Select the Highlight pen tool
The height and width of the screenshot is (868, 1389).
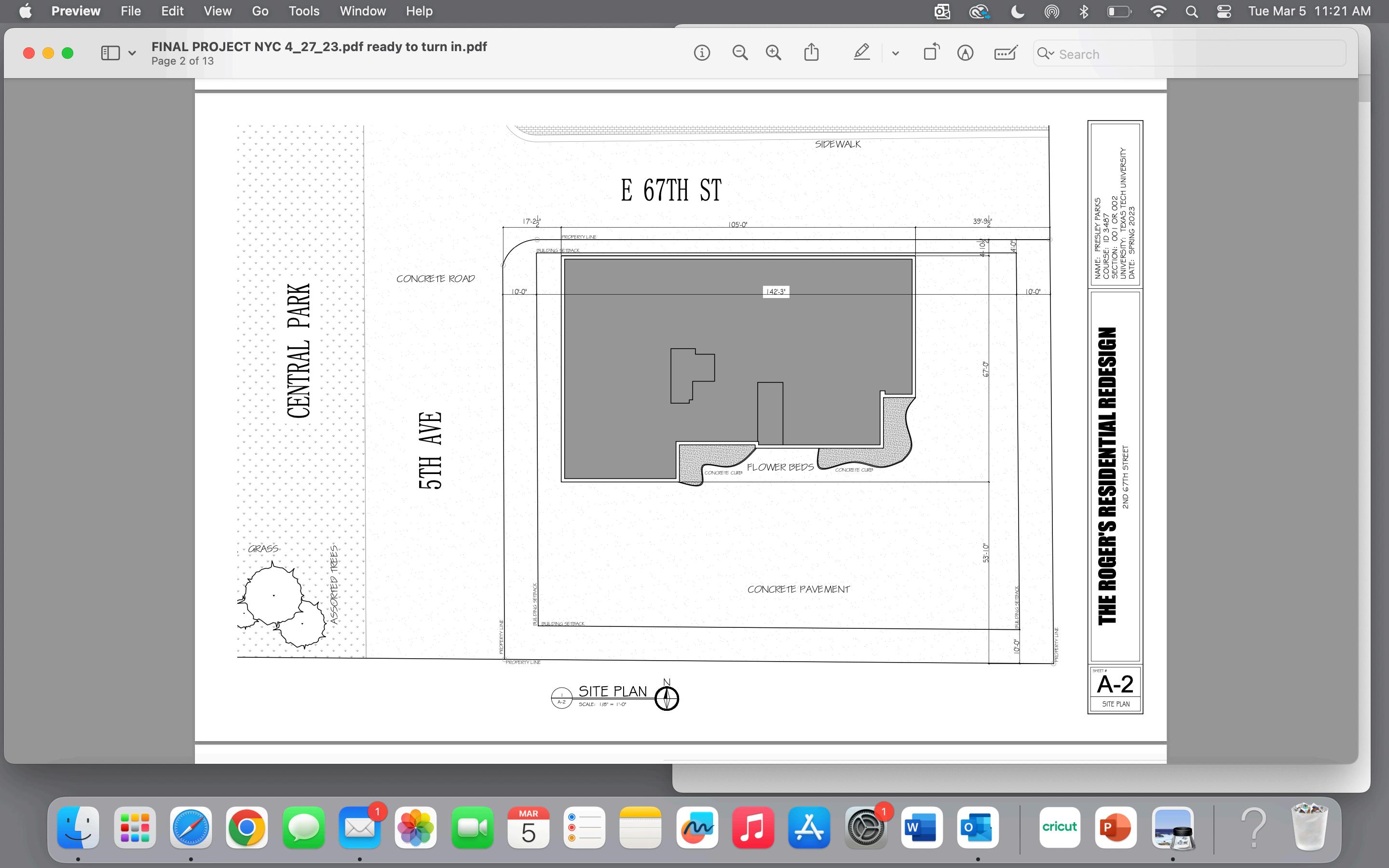click(861, 54)
